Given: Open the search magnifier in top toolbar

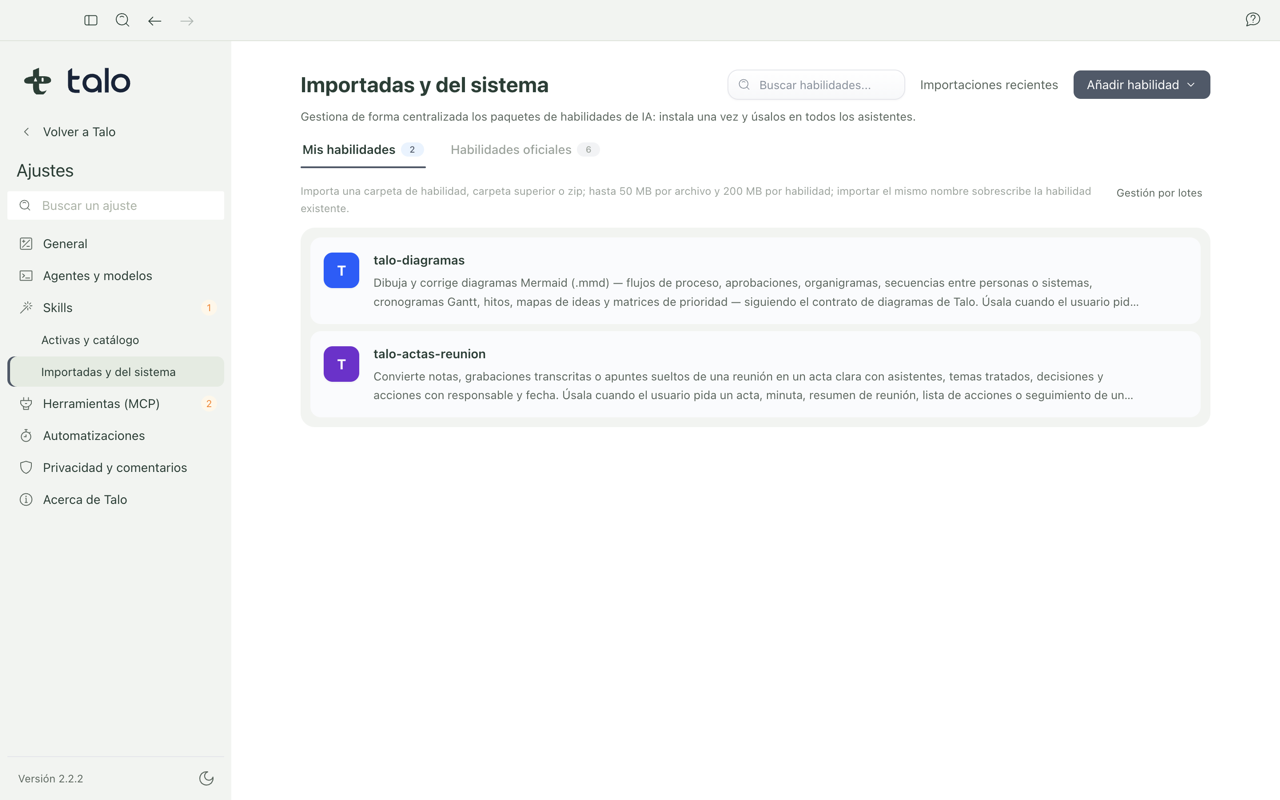Looking at the screenshot, I should pyautogui.click(x=123, y=20).
